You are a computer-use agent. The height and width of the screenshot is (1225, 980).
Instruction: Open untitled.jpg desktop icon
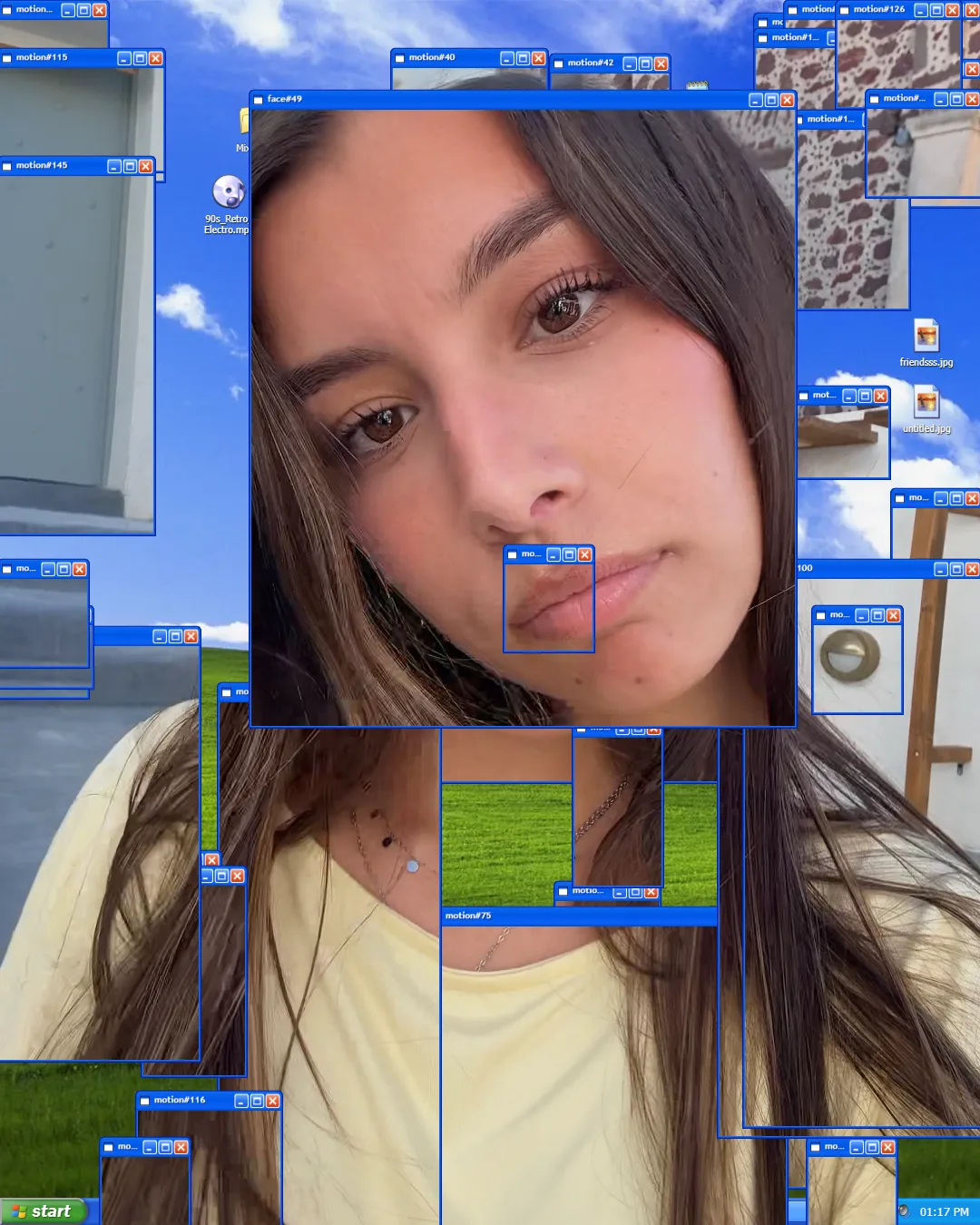(926, 410)
